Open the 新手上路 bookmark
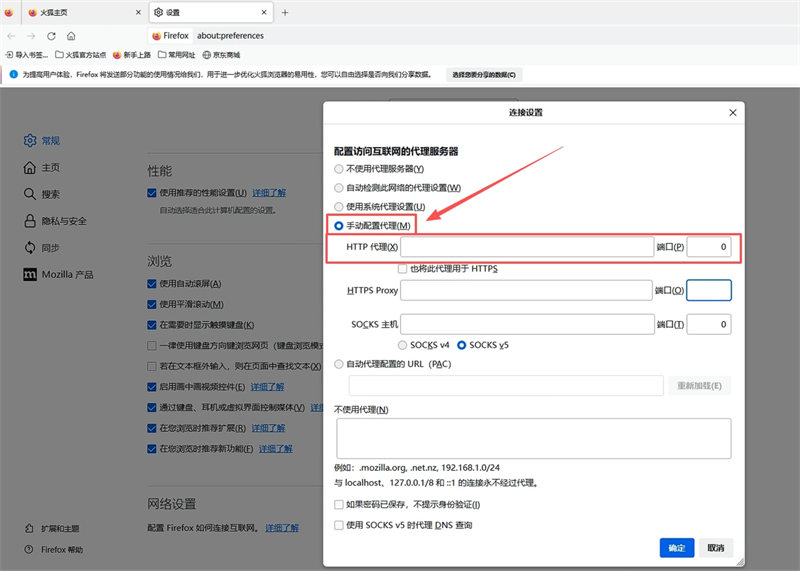The height and width of the screenshot is (571, 800). [132, 55]
